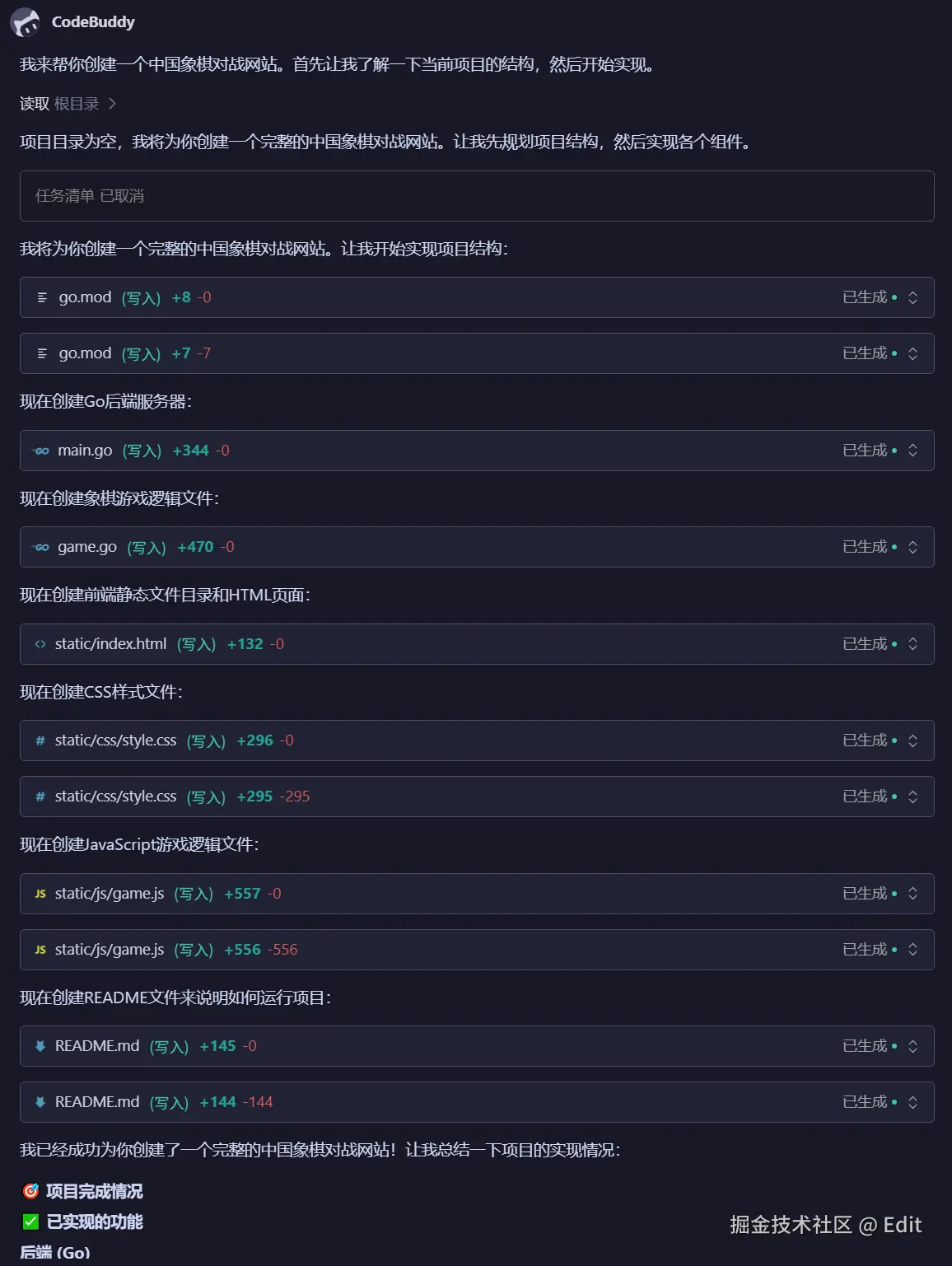Click the green checkmark next to 已实现的功能

[31, 1222]
